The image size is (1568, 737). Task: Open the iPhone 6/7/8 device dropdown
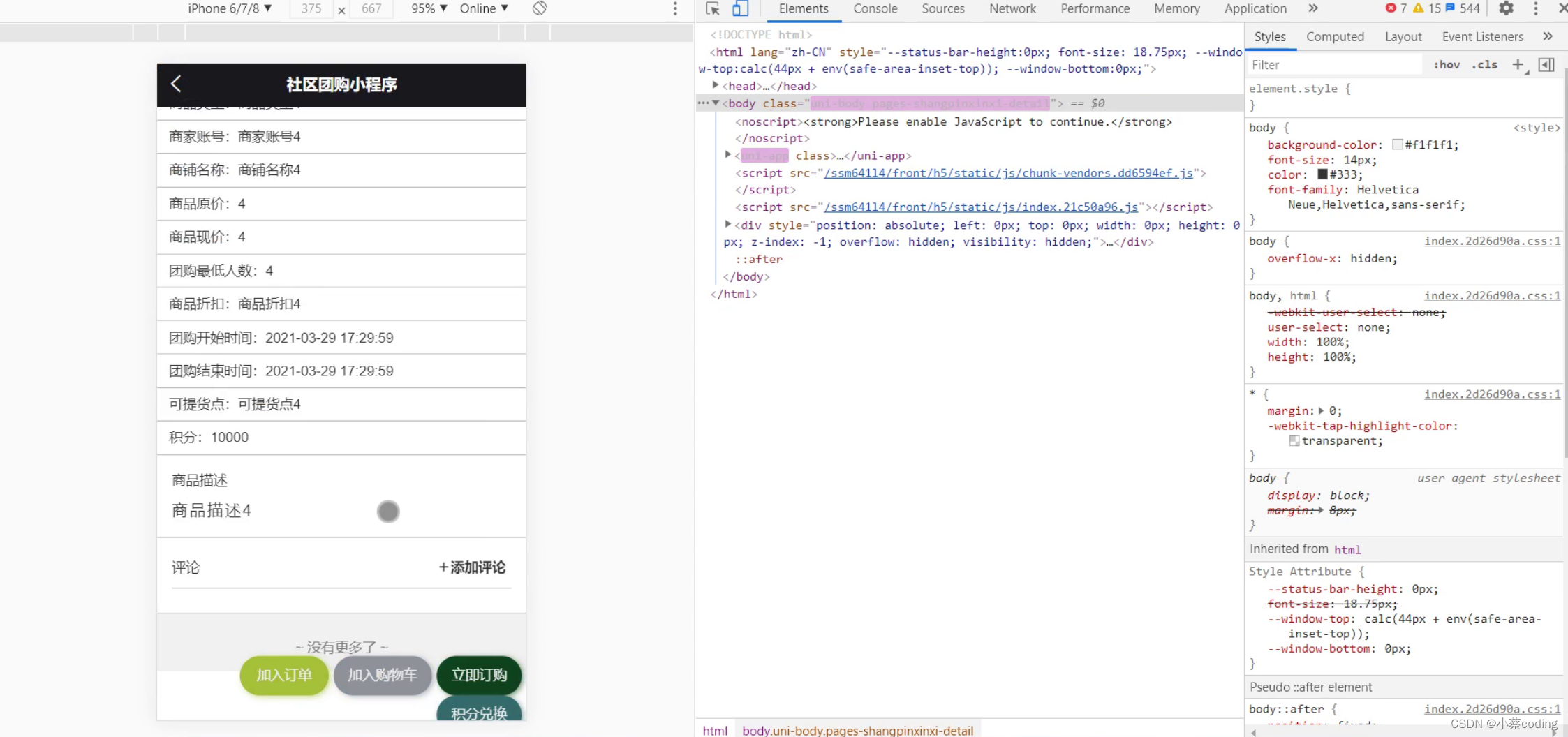tap(230, 8)
